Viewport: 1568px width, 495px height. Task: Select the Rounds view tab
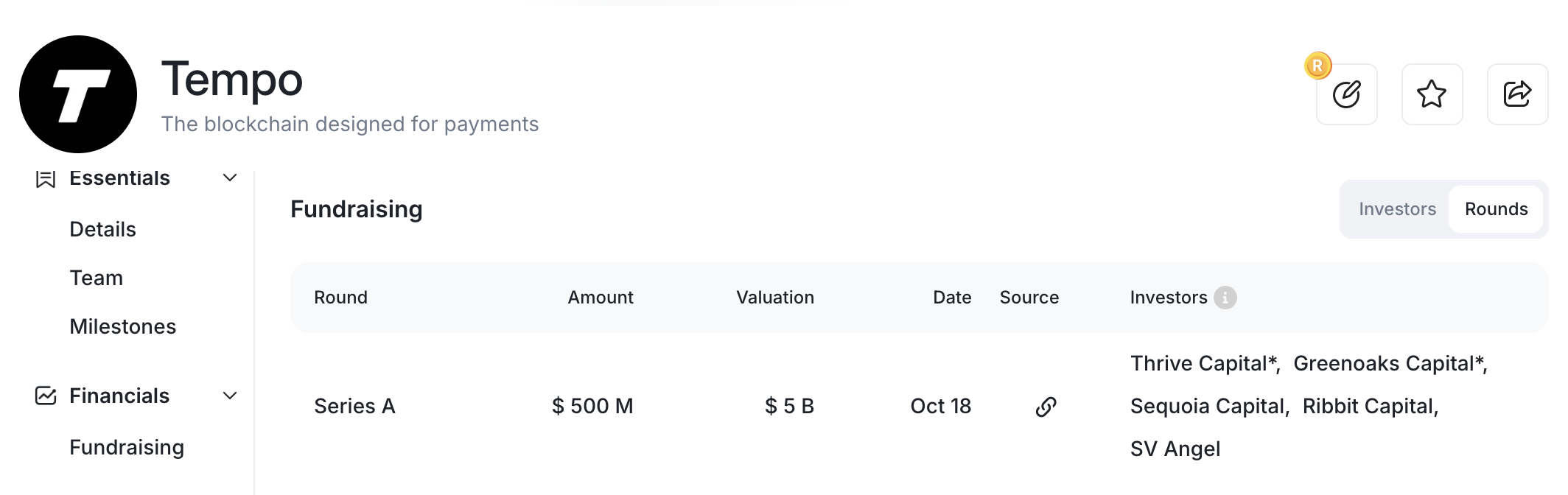1496,209
